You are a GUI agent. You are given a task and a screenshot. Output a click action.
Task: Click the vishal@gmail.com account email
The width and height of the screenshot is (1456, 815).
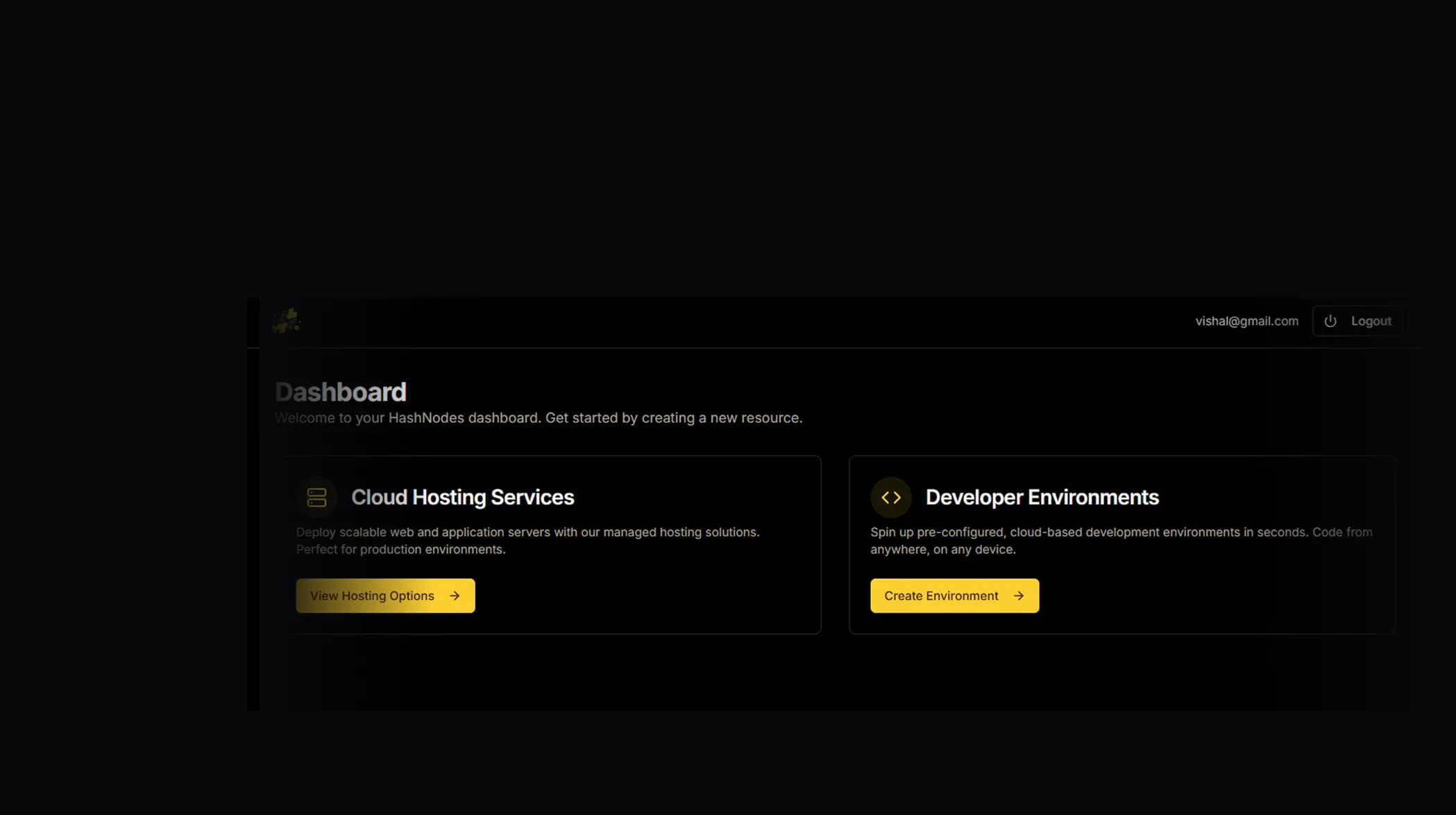point(1247,321)
